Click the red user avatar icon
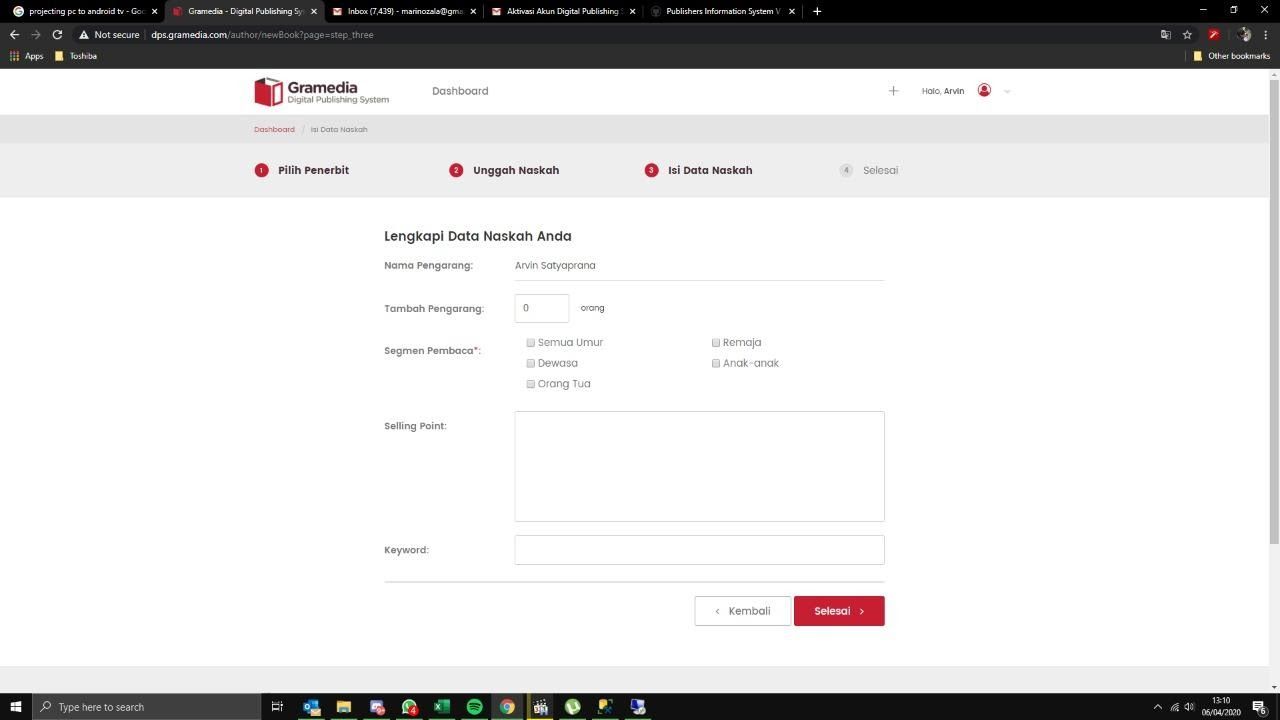1280x720 pixels. point(984,90)
